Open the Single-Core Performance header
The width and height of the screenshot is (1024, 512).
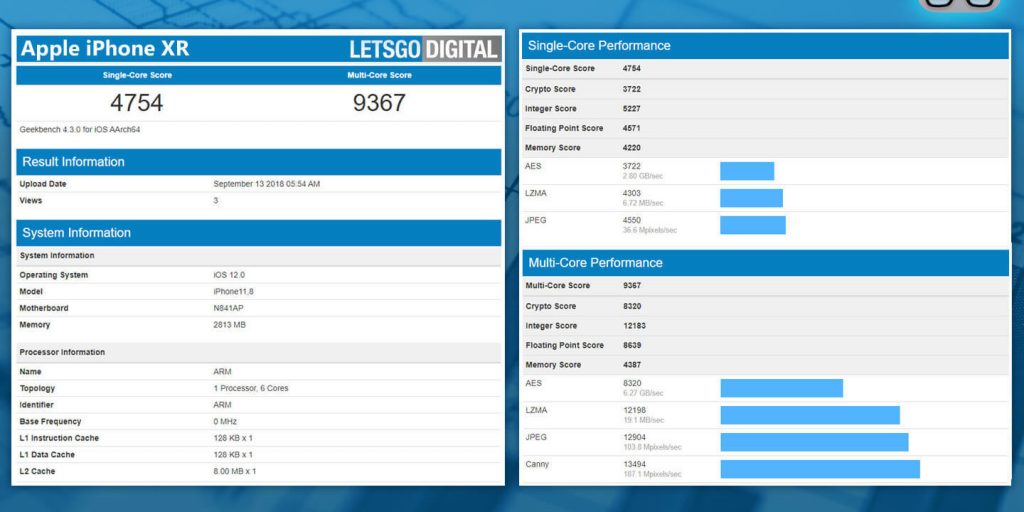pos(599,46)
